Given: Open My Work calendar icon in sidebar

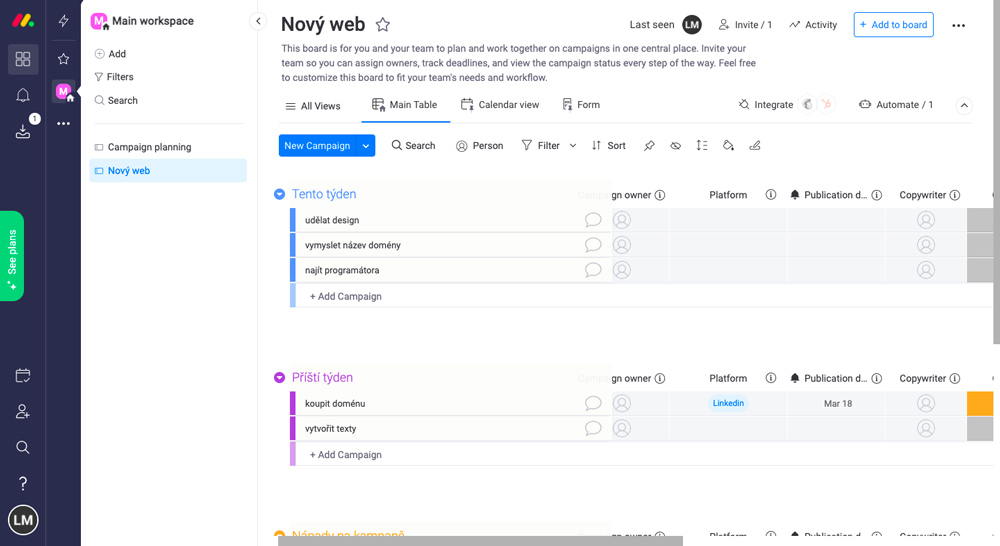Looking at the screenshot, I should tap(23, 376).
